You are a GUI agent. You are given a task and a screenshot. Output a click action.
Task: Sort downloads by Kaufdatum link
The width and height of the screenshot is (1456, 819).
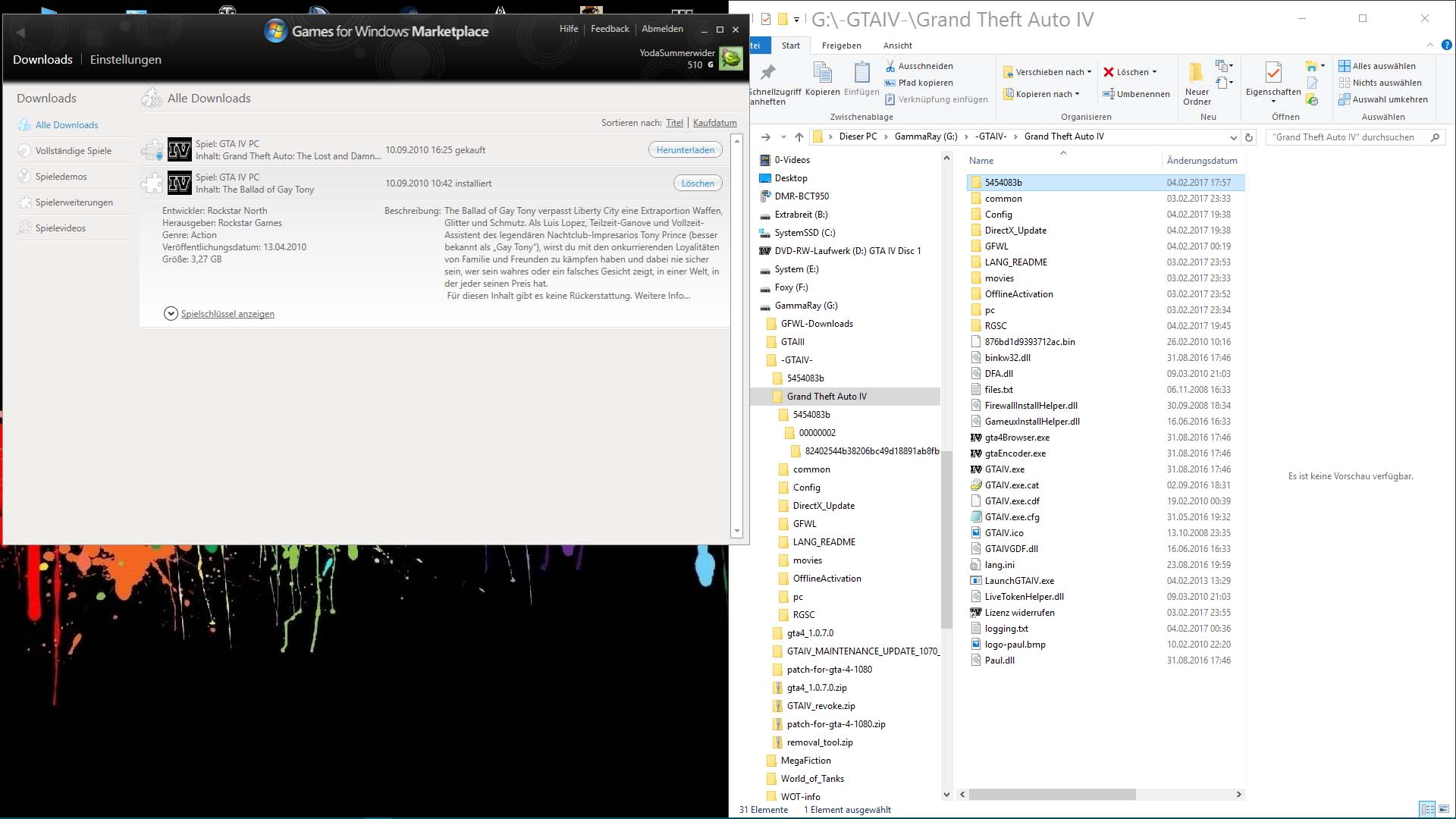(x=714, y=123)
